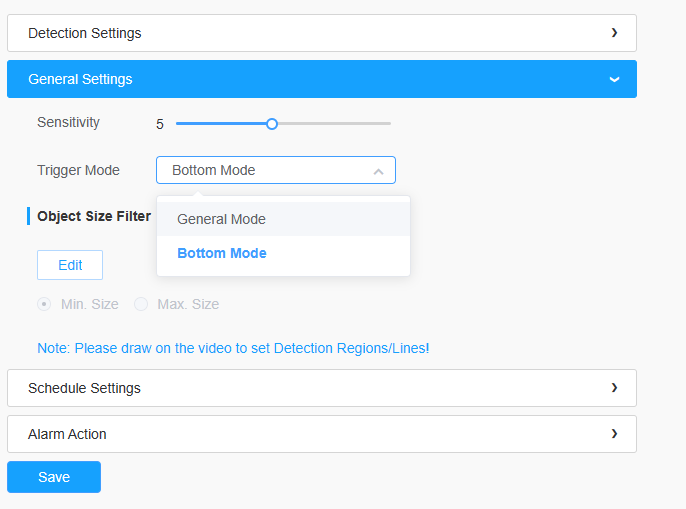Click the note about drawing Detection Regions/Lines
Image resolution: width=686 pixels, height=509 pixels.
tap(233, 348)
